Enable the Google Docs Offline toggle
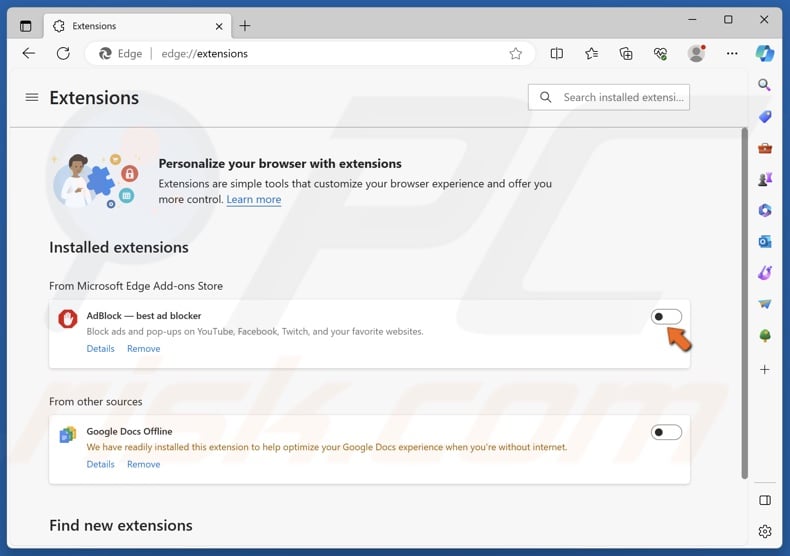Screen dimensions: 790x556 pos(666,432)
